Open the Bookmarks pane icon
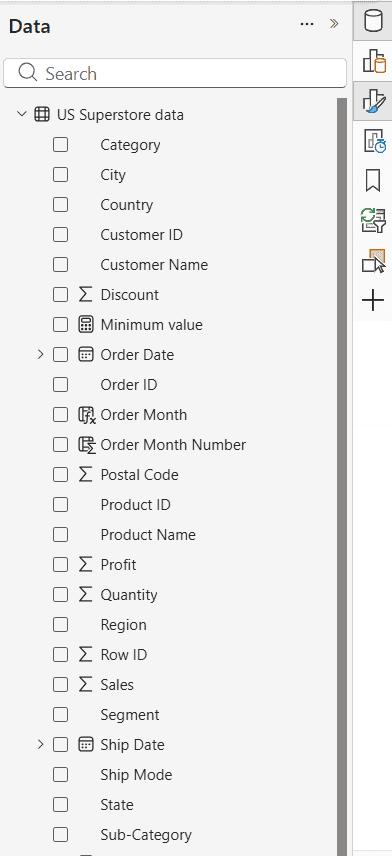 point(373,181)
